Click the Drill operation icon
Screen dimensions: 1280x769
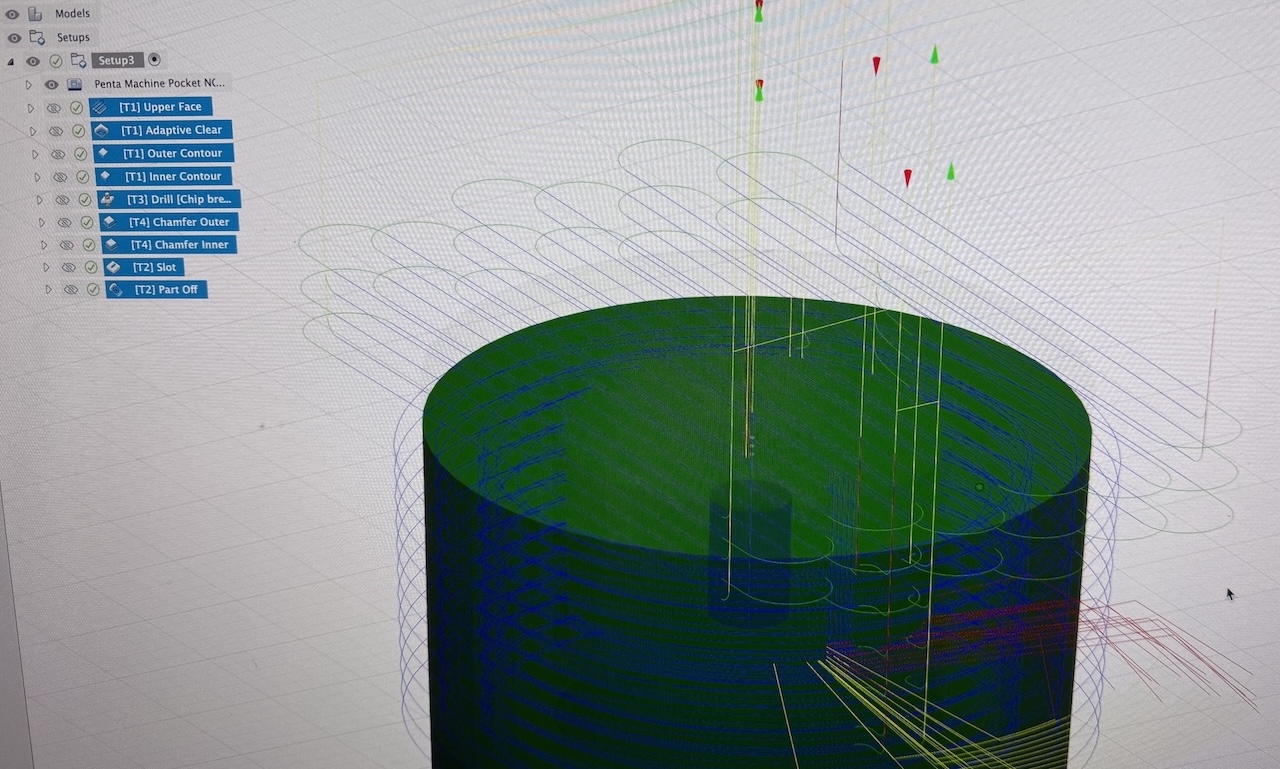click(107, 199)
